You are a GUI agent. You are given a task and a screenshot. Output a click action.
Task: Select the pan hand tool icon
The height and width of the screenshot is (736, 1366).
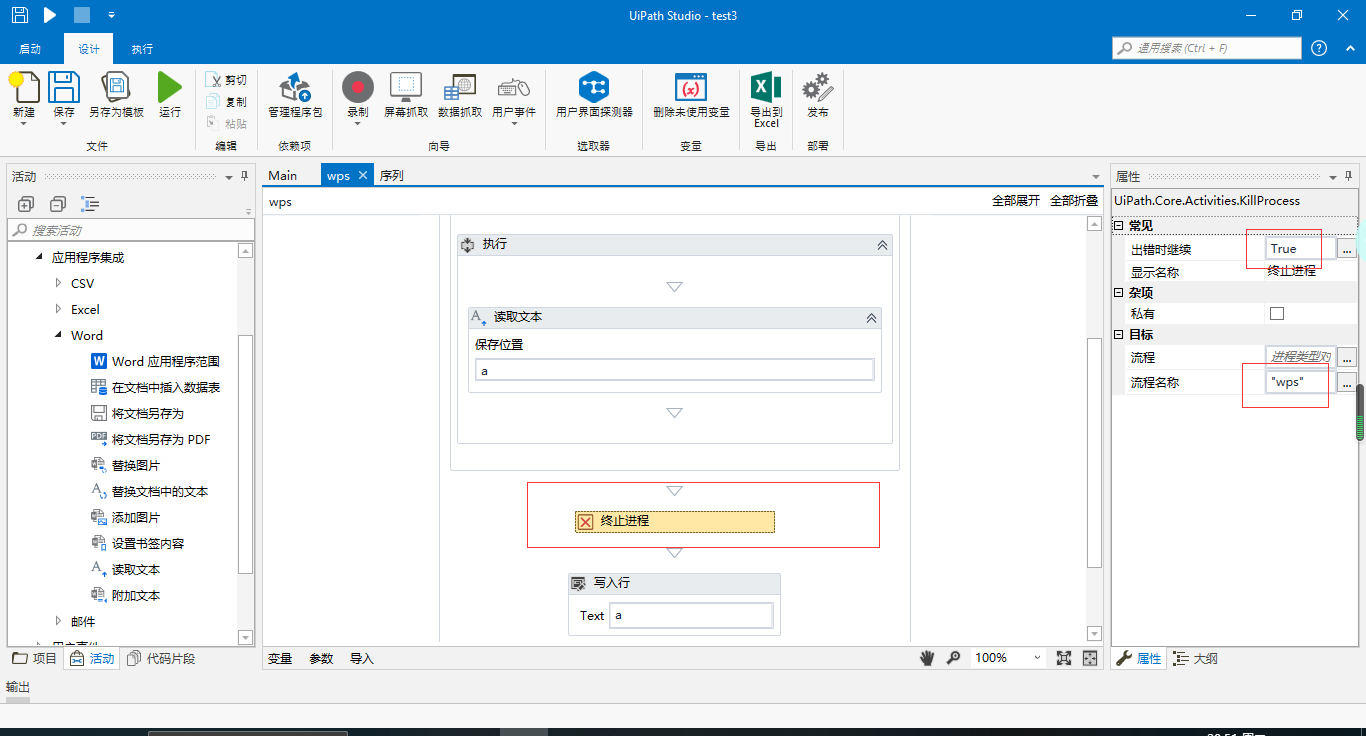coord(927,658)
